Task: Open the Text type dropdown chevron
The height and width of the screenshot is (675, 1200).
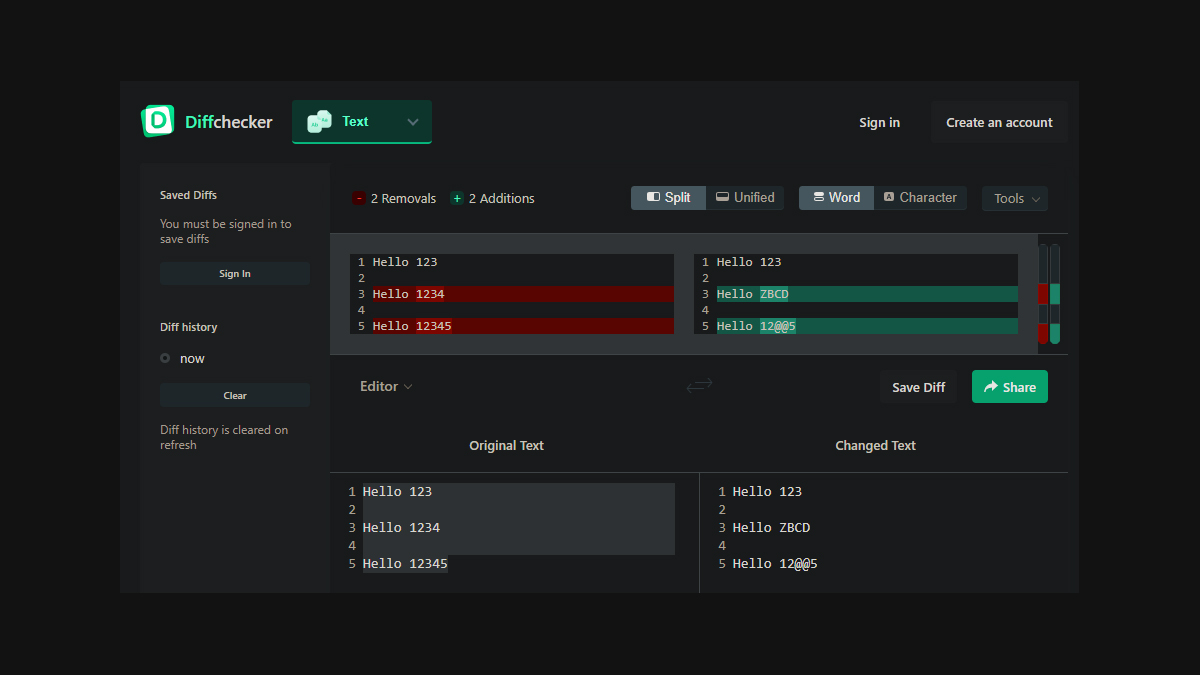Action: coord(413,122)
